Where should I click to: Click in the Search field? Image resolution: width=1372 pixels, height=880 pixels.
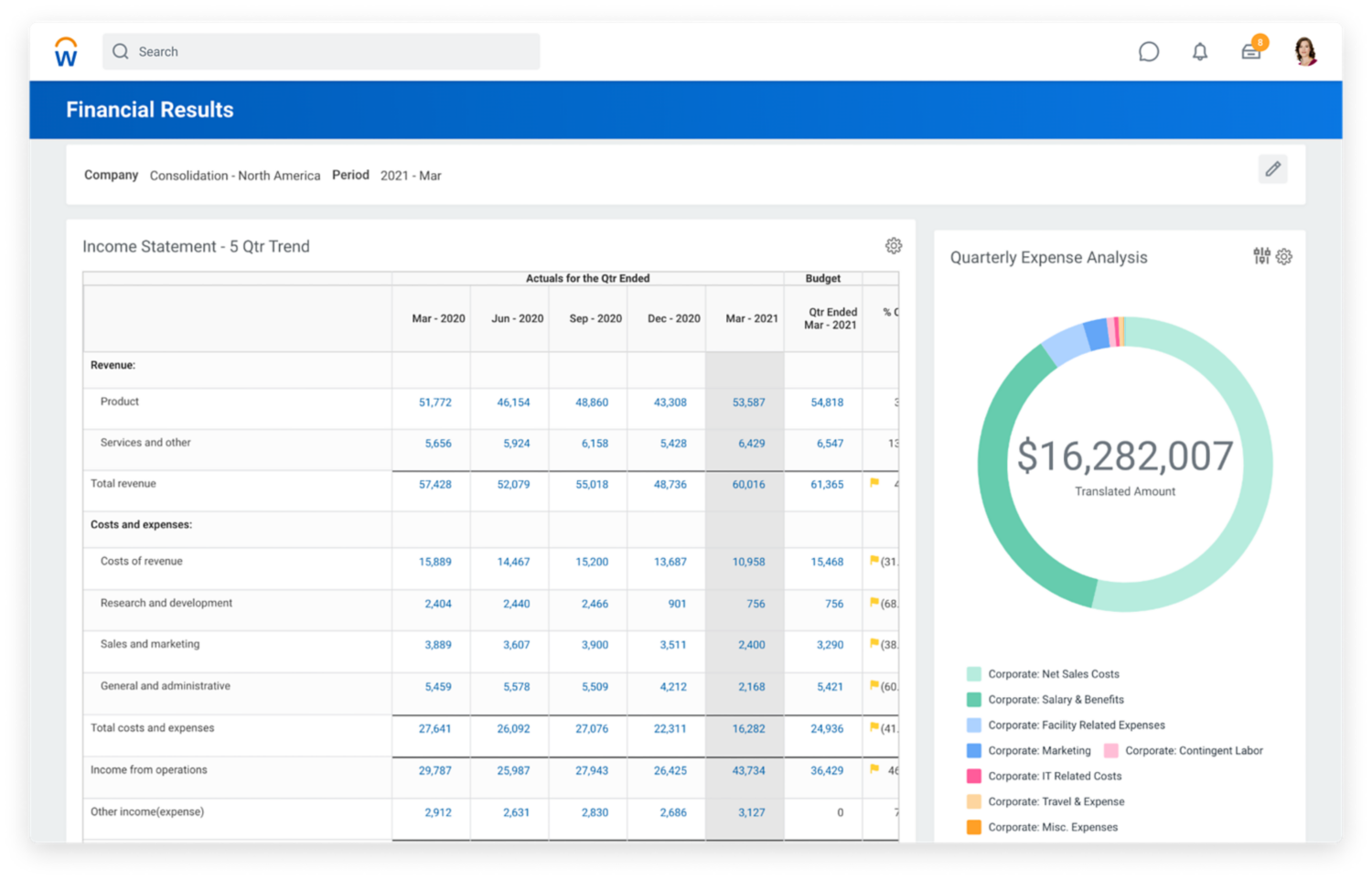click(320, 52)
